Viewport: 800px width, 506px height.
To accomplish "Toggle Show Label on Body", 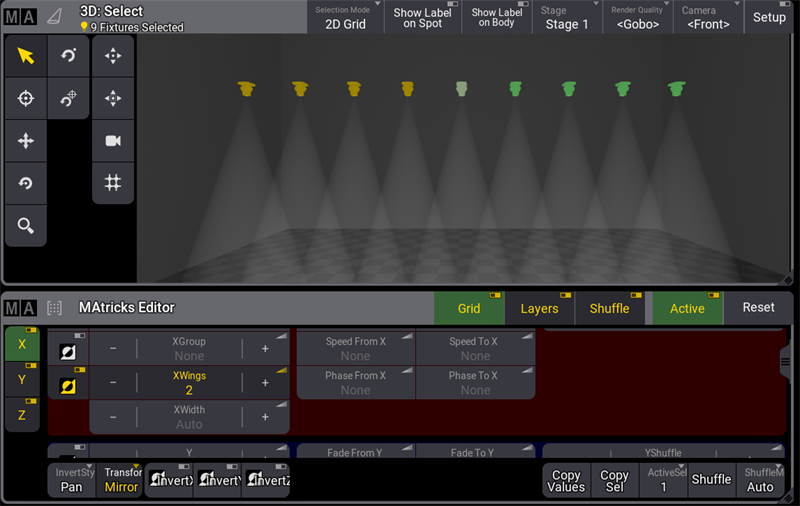I will tap(497, 18).
